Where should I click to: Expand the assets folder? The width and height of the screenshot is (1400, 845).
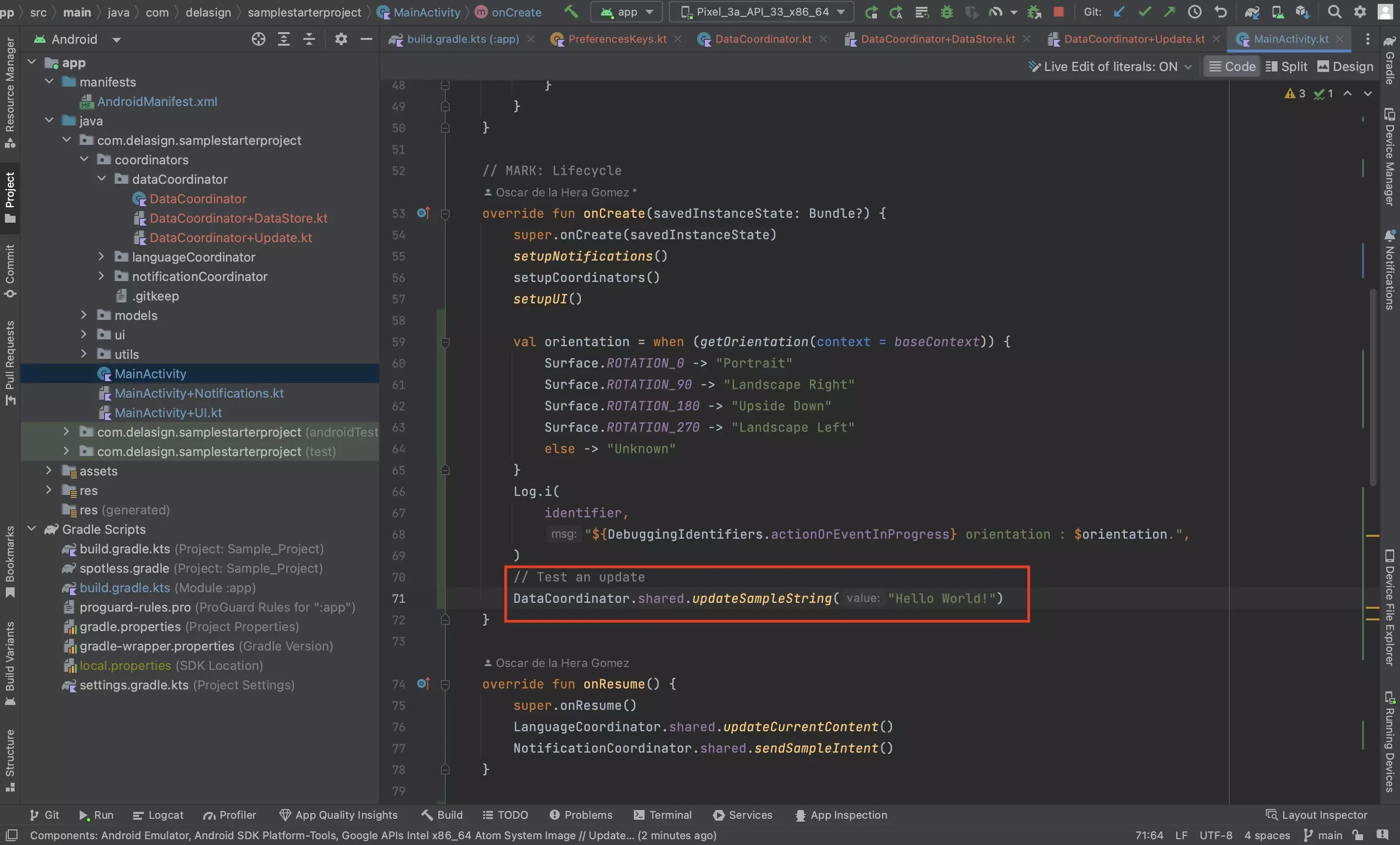[x=49, y=471]
